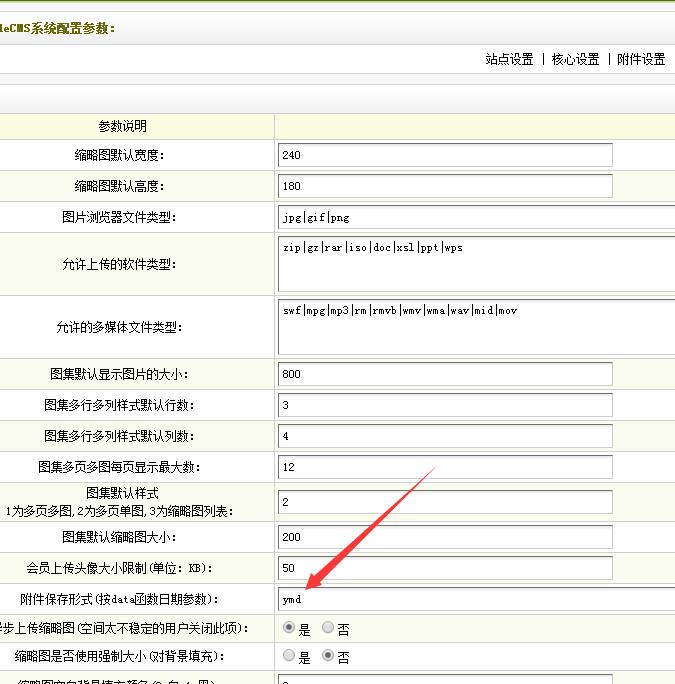This screenshot has height=684, width=675.
Task: Switch to the 核心设置 tab
Action: [575, 60]
